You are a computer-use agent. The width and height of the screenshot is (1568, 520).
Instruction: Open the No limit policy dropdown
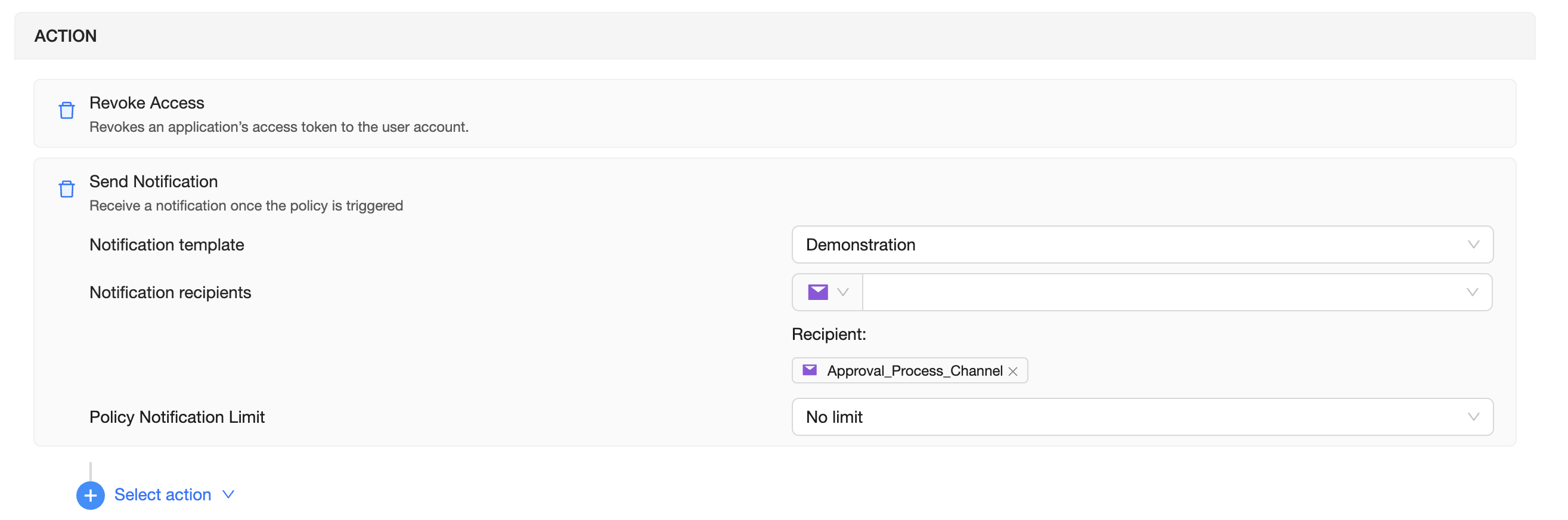1141,417
